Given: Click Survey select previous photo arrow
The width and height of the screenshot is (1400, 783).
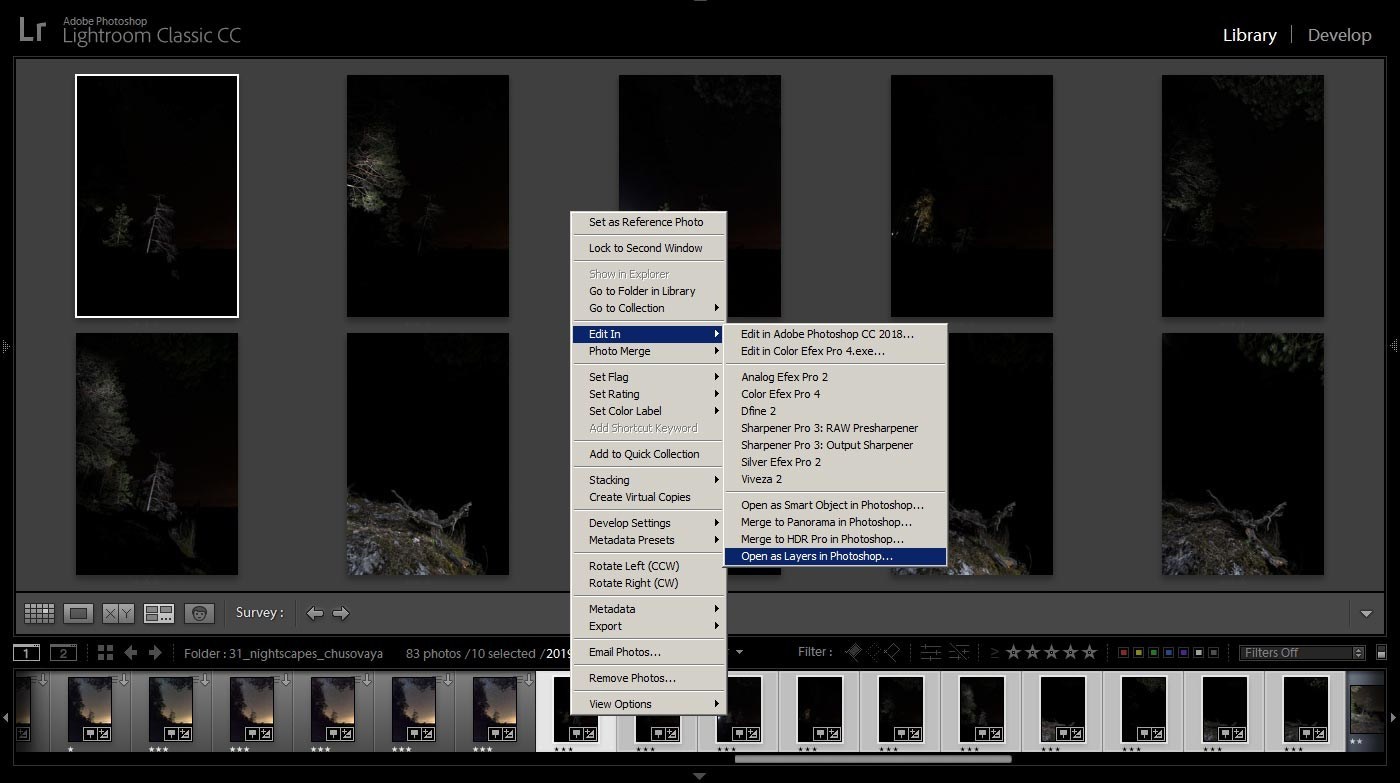Looking at the screenshot, I should point(315,613).
